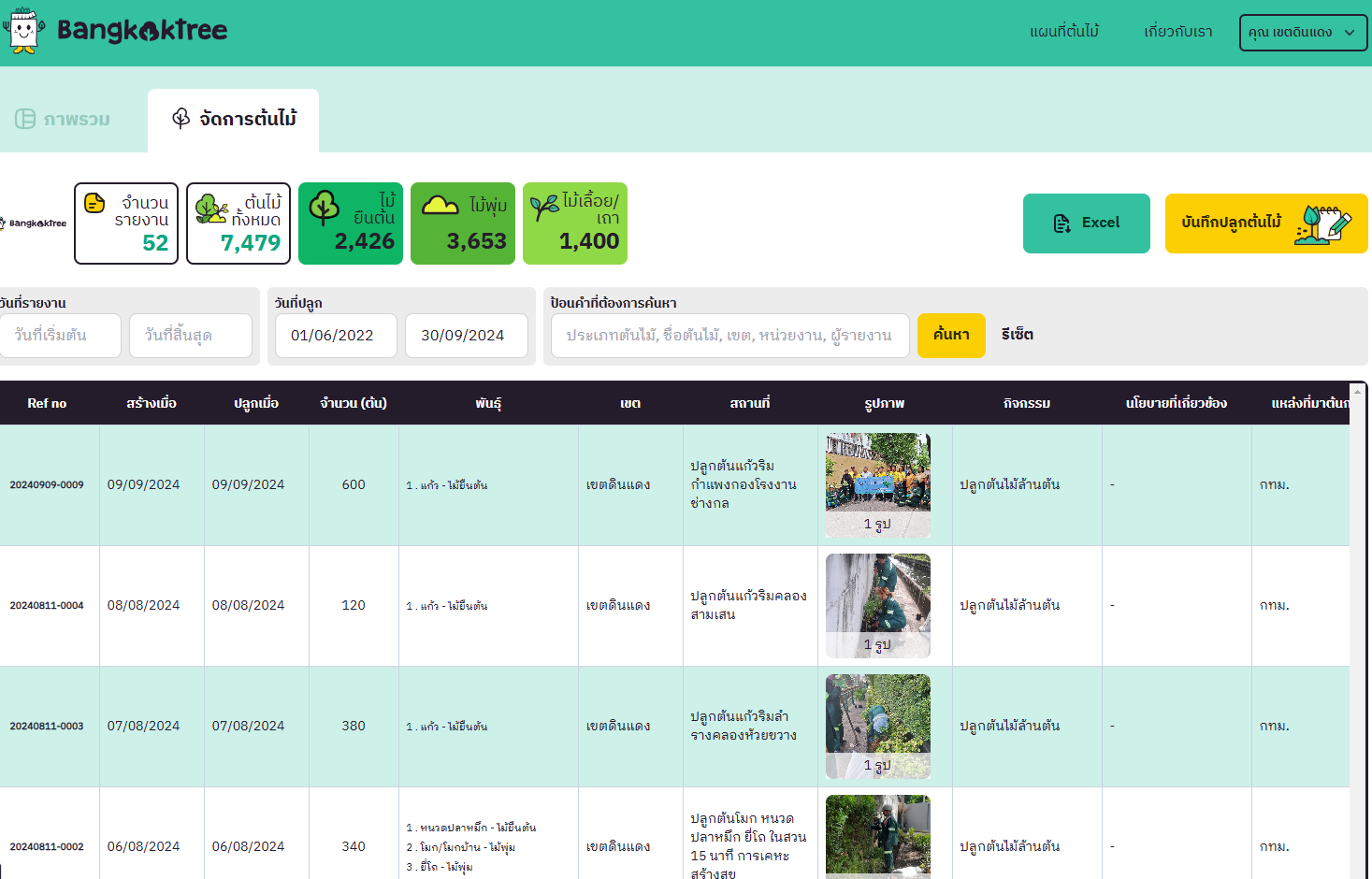Image resolution: width=1372 pixels, height=879 pixels.
Task: Switch to the ภาพรวม tab
Action: click(x=63, y=120)
